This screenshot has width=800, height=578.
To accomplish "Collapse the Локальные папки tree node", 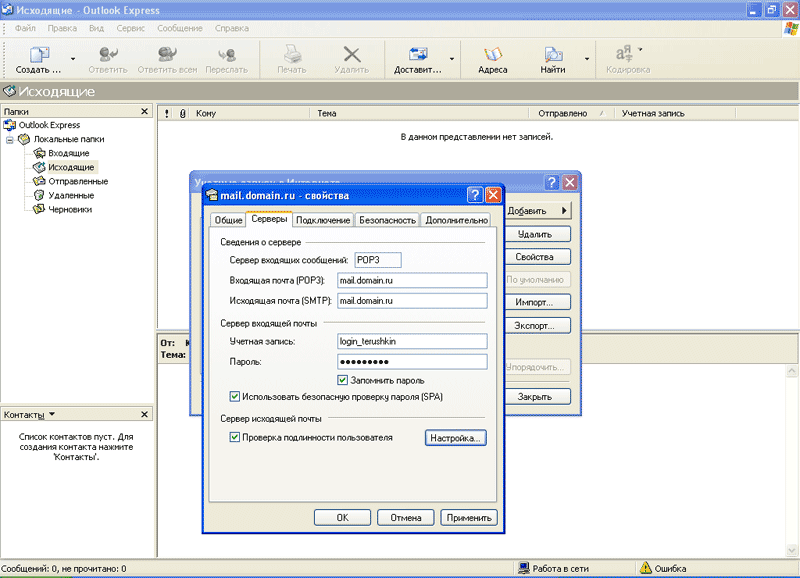I will point(10,139).
